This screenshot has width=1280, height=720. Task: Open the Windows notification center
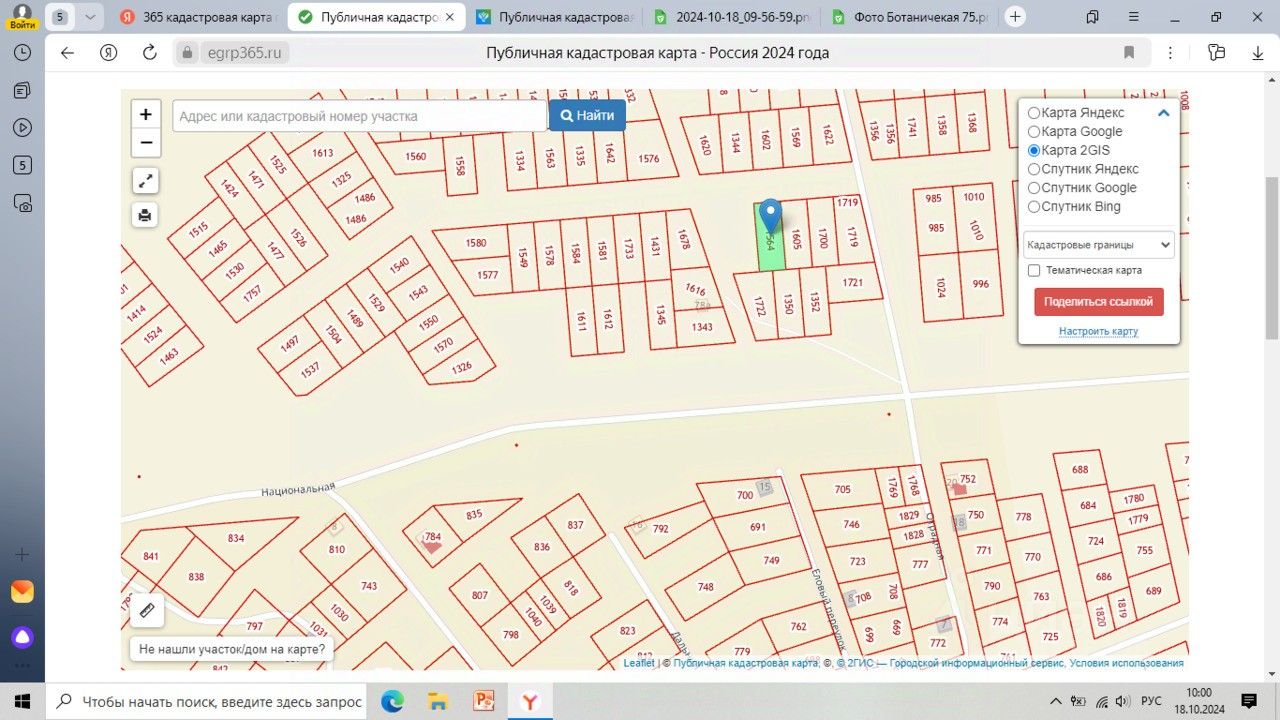pyautogui.click(x=1249, y=701)
